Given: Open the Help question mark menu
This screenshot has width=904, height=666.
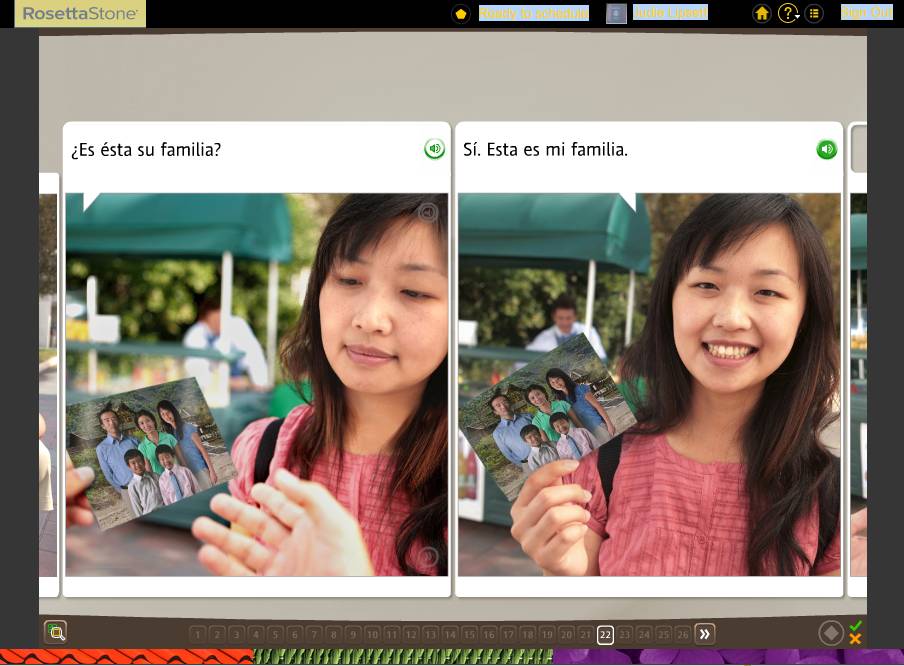Looking at the screenshot, I should tap(788, 13).
